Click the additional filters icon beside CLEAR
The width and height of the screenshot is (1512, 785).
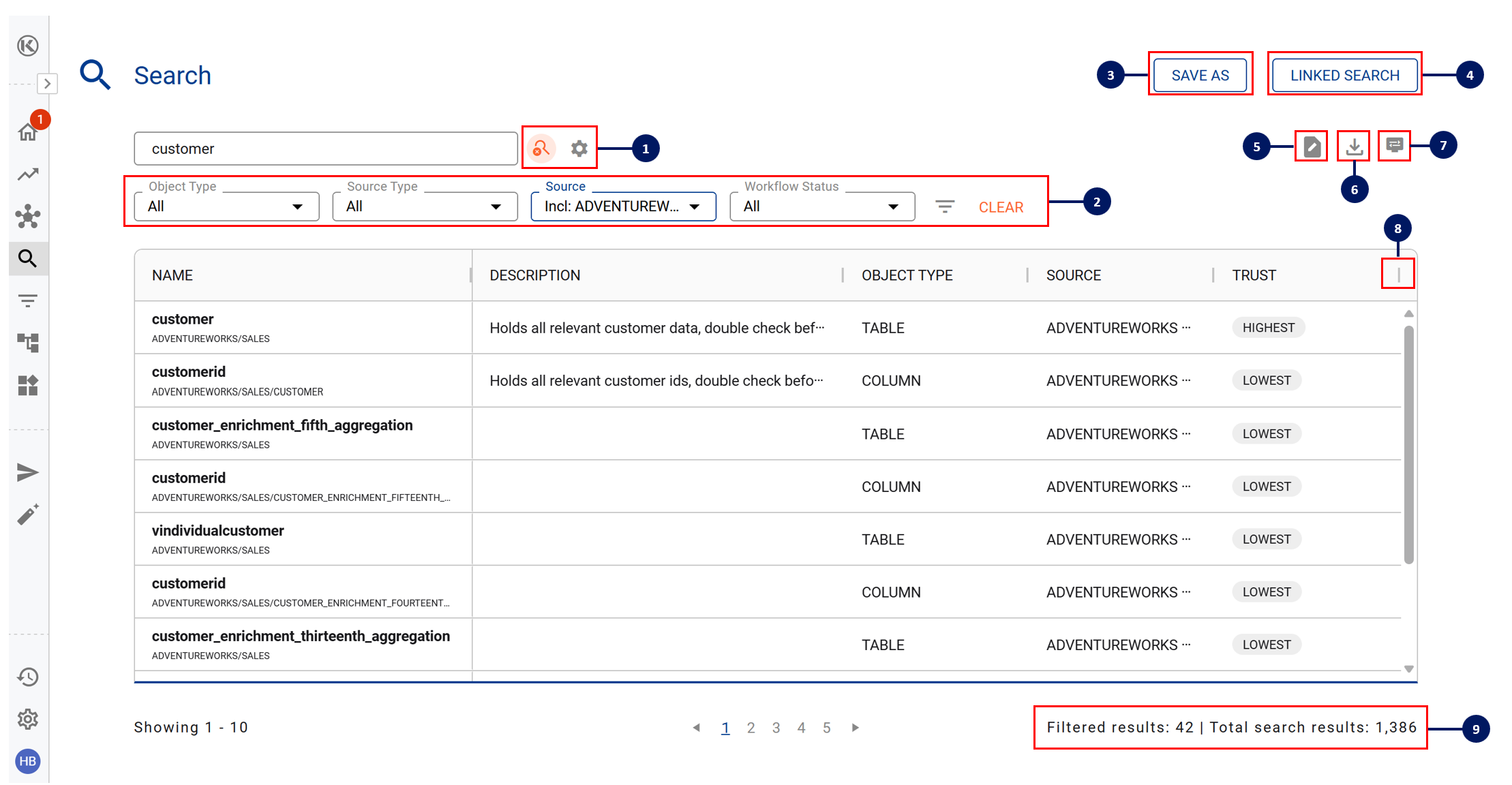[944, 206]
